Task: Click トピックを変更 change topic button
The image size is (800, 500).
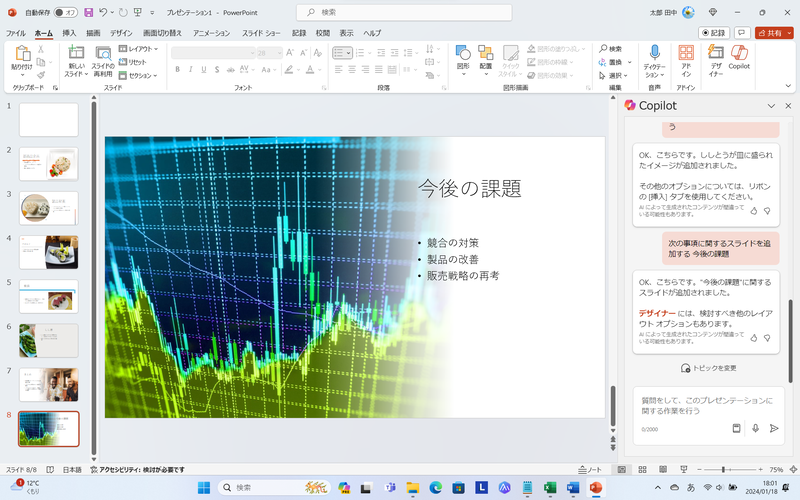Action: pyautogui.click(x=709, y=368)
